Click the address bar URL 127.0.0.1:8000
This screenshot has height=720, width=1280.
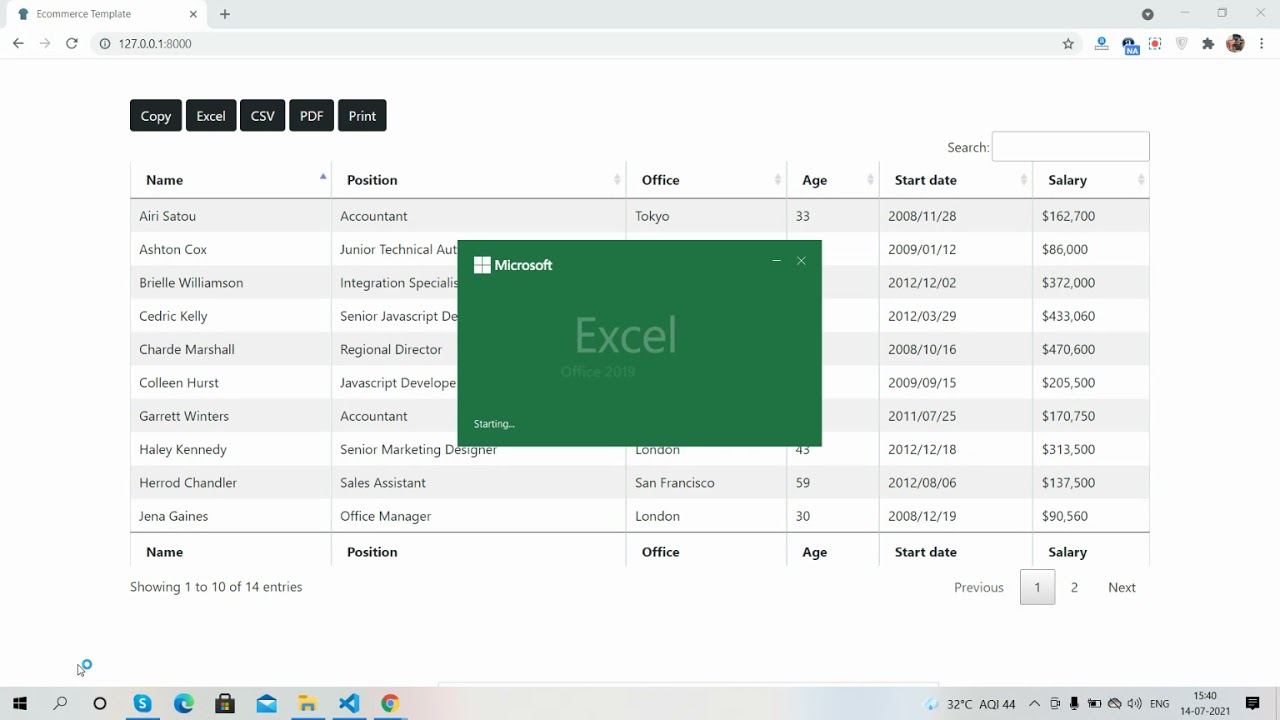155,44
